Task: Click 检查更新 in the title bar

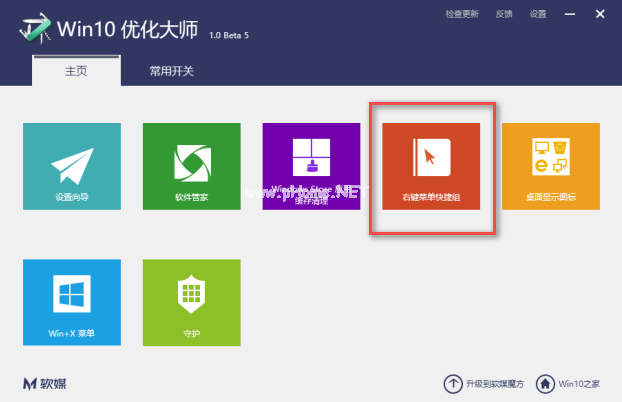Action: click(462, 14)
